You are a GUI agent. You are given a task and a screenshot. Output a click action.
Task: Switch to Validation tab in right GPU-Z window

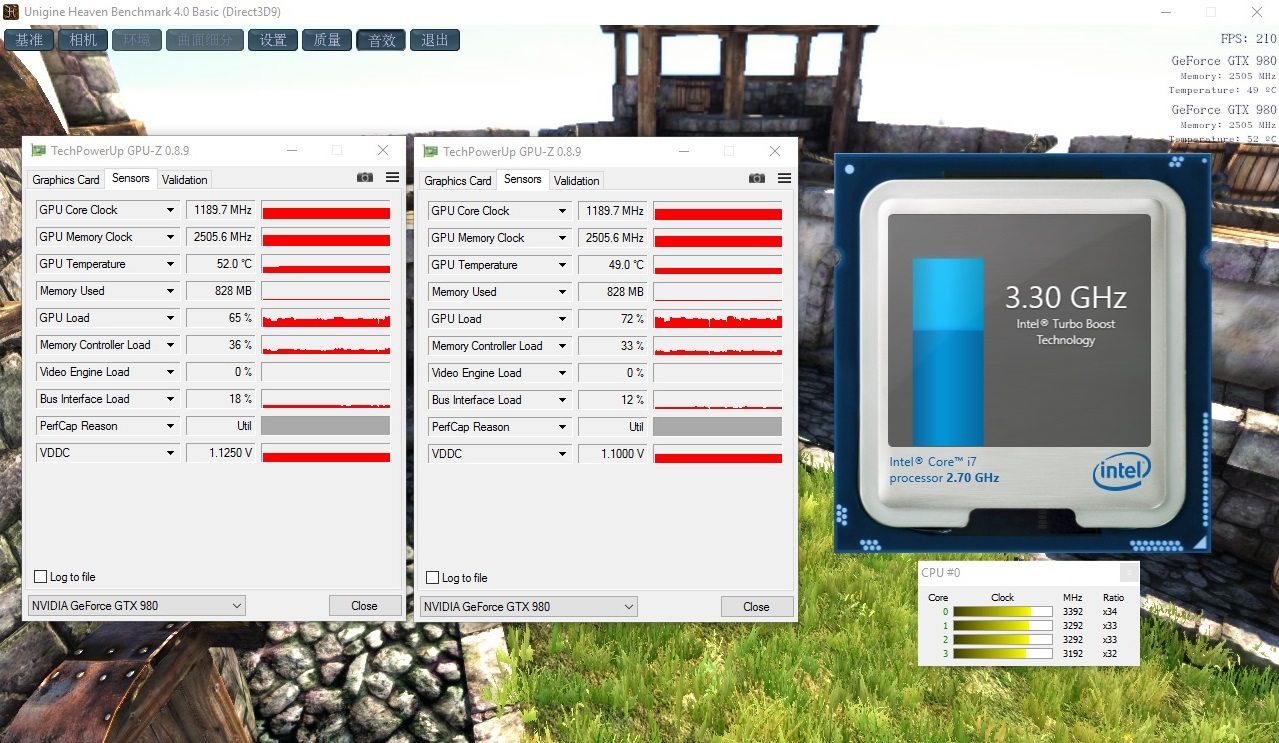coord(577,181)
